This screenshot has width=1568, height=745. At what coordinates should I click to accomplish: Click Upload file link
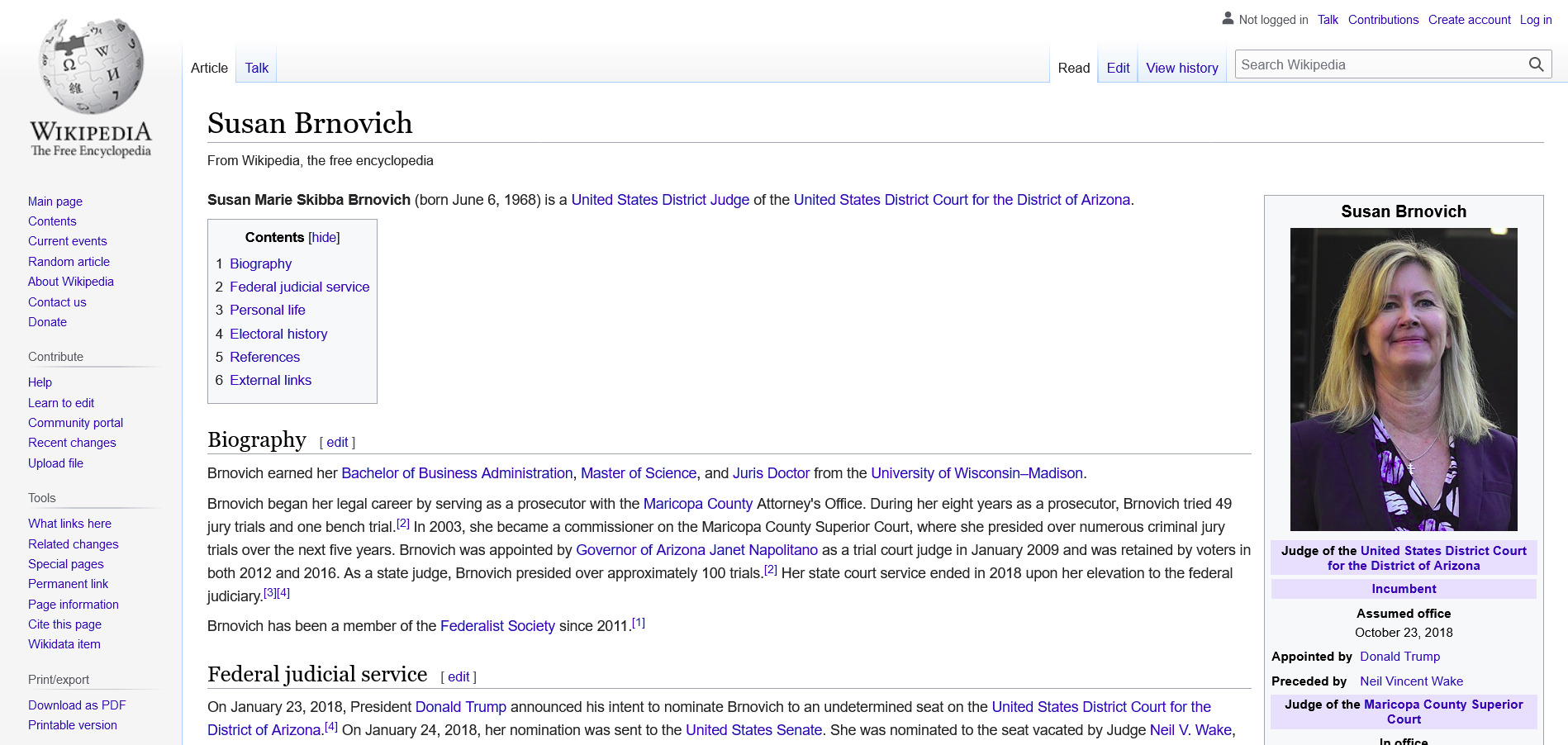tap(55, 463)
